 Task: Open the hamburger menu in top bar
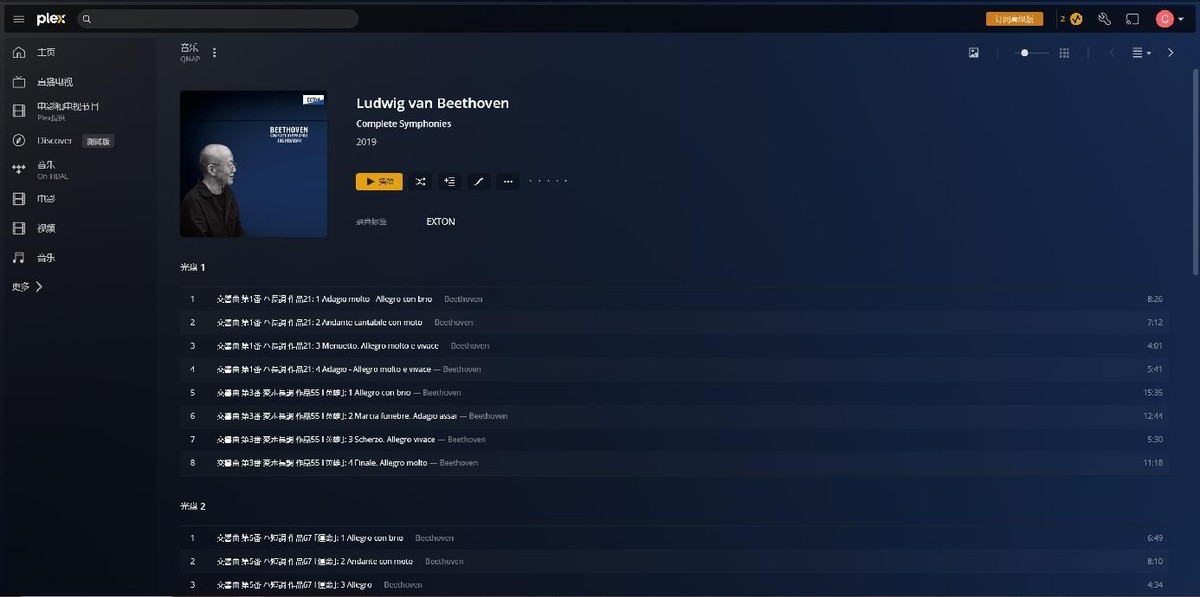pos(18,19)
